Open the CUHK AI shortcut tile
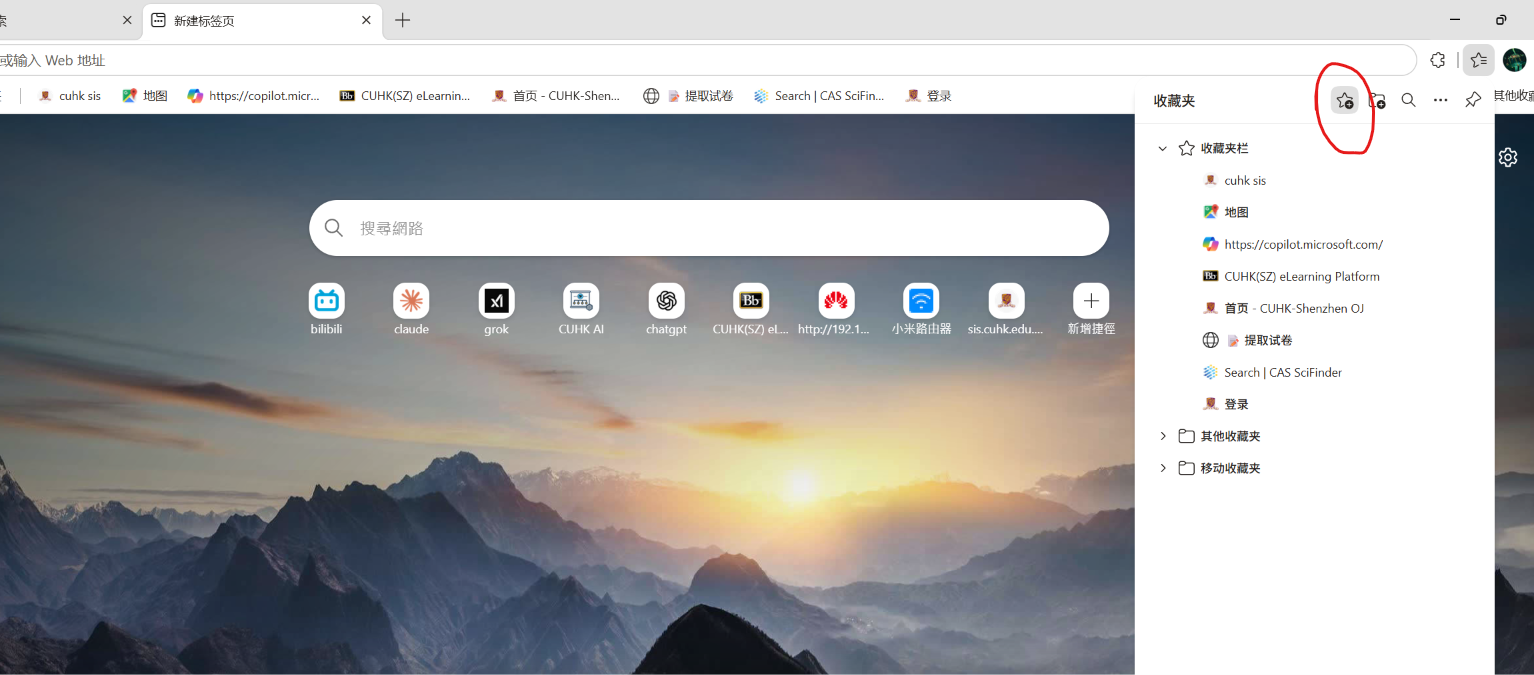The height and width of the screenshot is (675, 1534). pos(581,310)
